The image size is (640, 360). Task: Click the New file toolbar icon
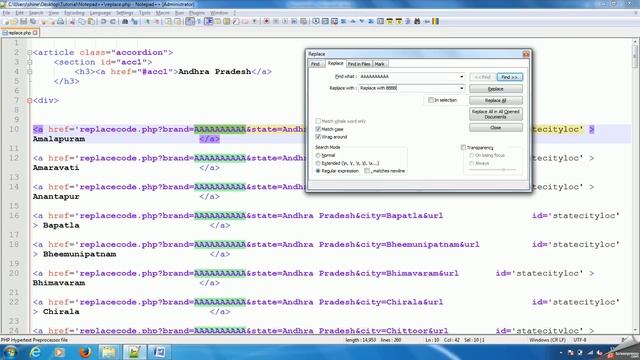click(5, 21)
